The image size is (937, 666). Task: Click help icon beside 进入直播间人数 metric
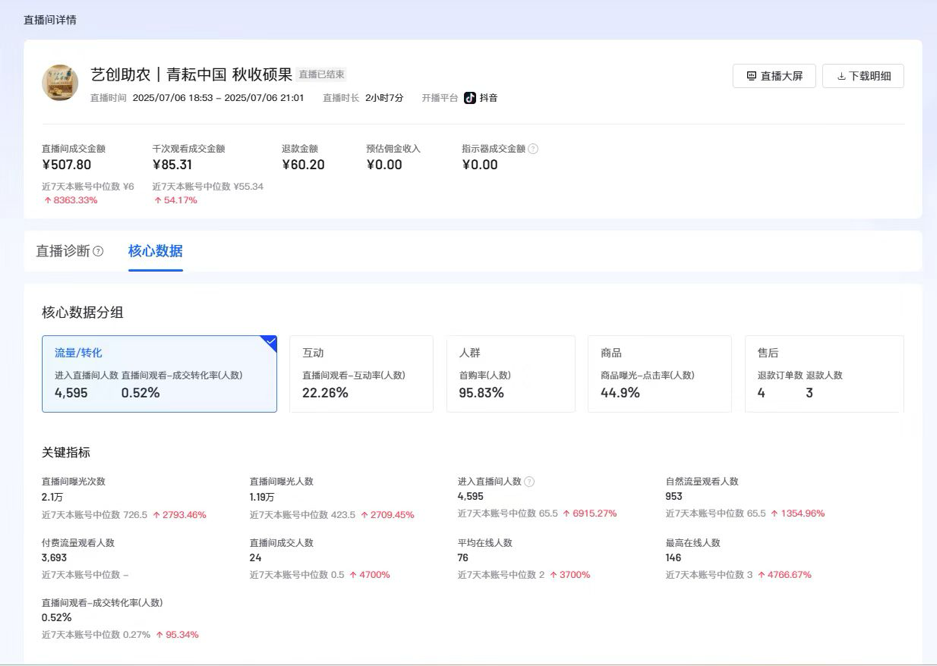click(x=529, y=482)
